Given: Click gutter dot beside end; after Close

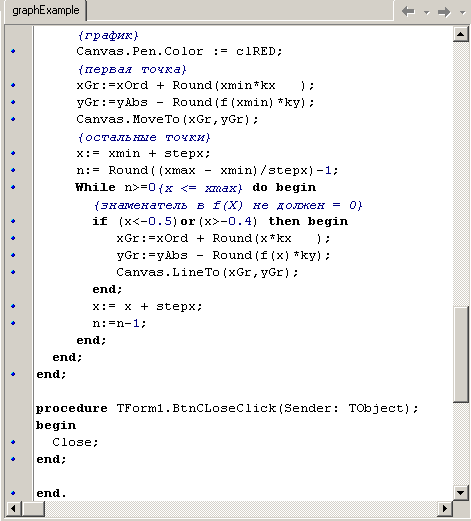Looking at the screenshot, I should tap(13, 459).
